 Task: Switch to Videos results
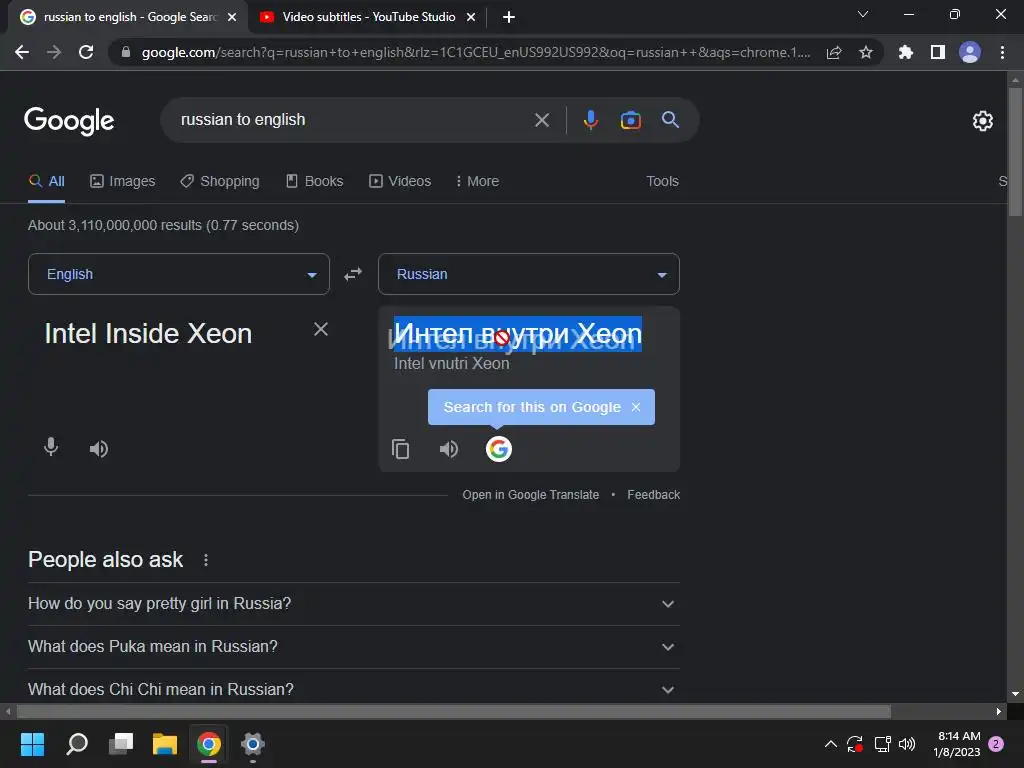(400, 181)
